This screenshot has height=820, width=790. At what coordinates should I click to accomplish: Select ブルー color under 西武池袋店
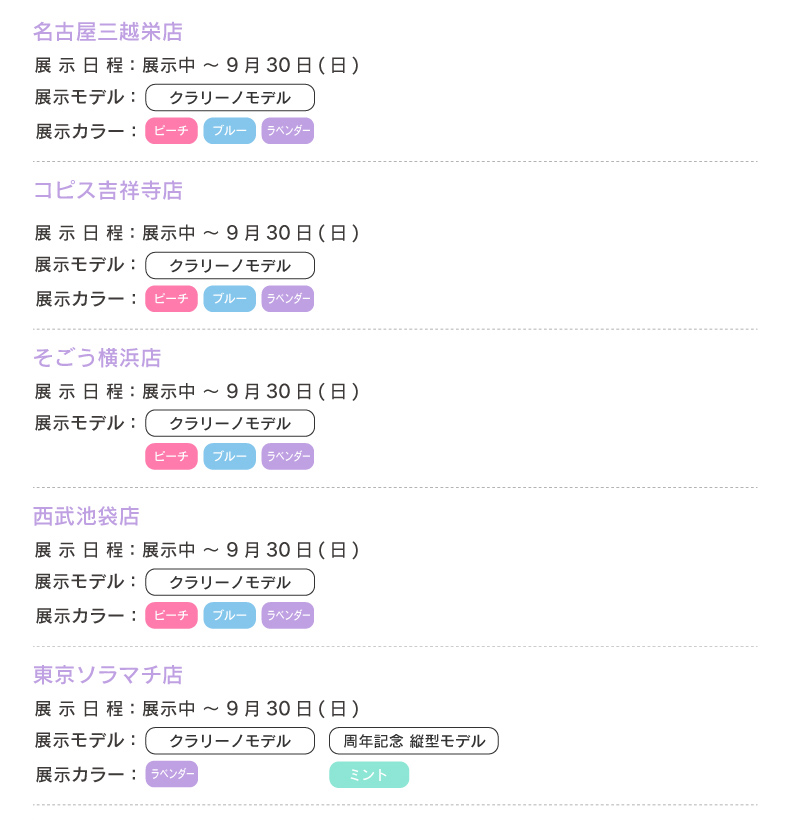(x=230, y=615)
